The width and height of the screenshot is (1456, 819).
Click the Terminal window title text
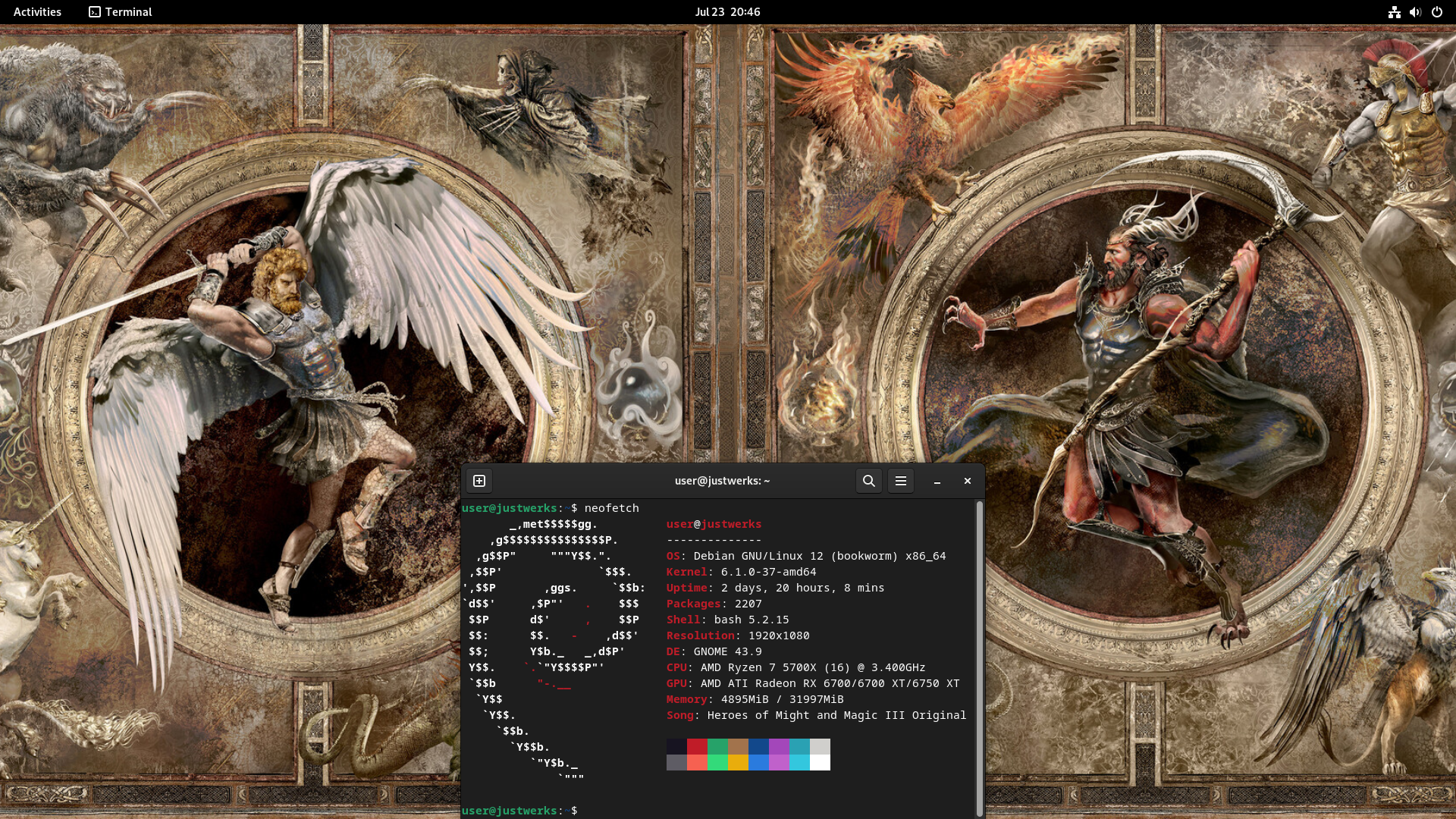point(722,481)
